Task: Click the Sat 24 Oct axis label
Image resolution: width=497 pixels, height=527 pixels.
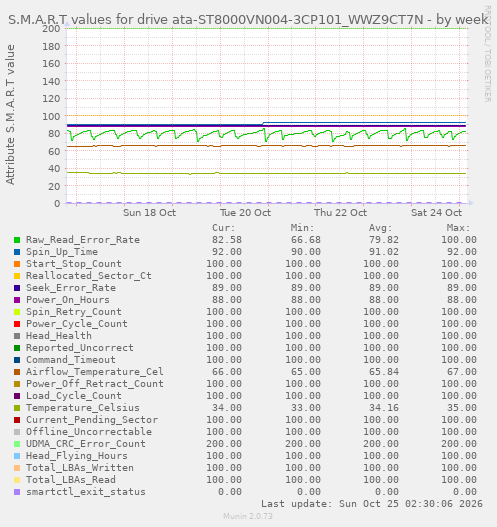Action: [x=437, y=213]
